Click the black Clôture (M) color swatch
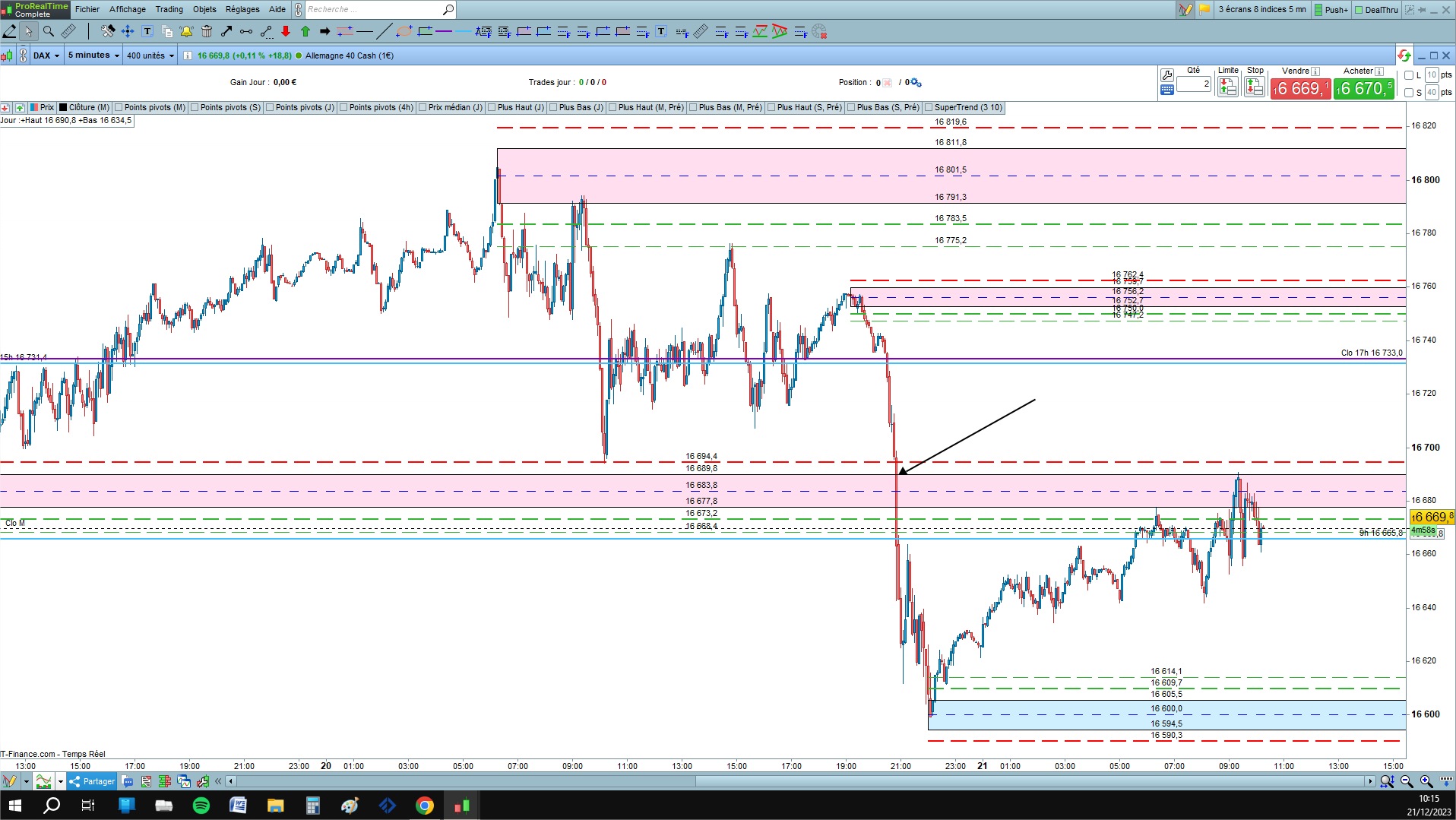 63,108
